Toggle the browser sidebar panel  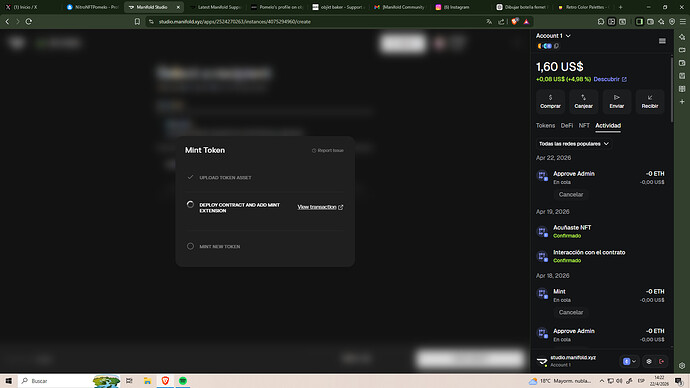coord(639,22)
